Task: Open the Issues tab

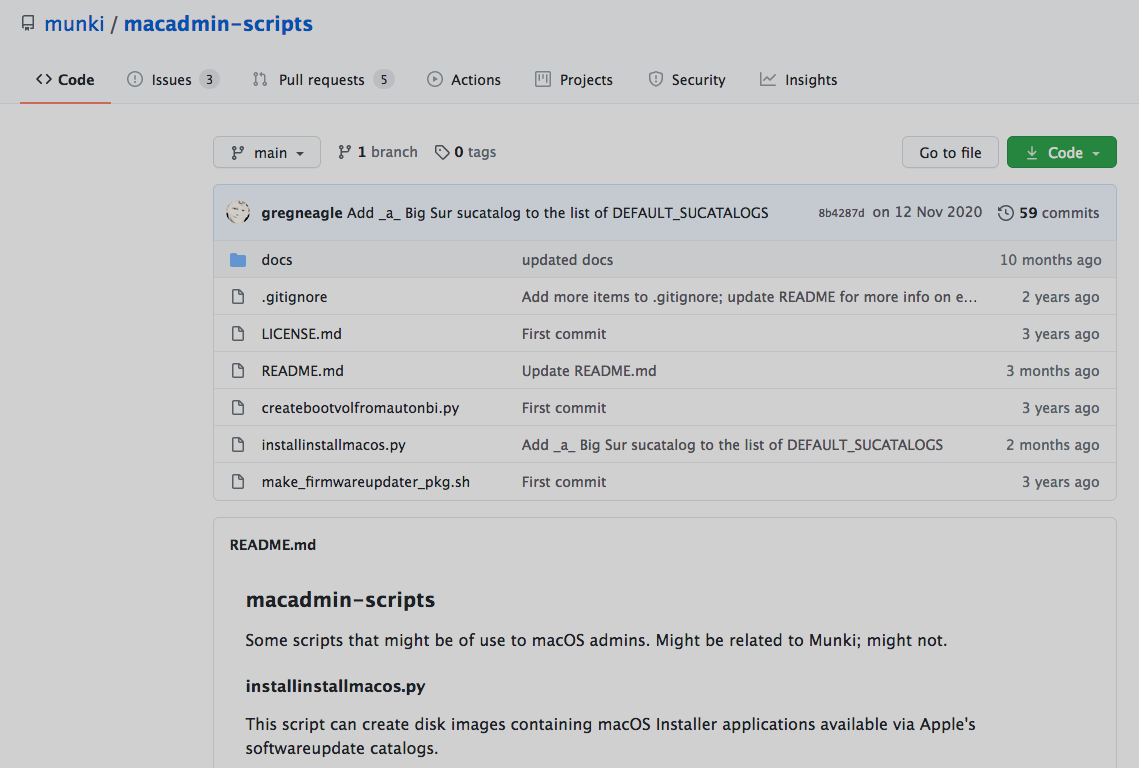Action: (173, 80)
